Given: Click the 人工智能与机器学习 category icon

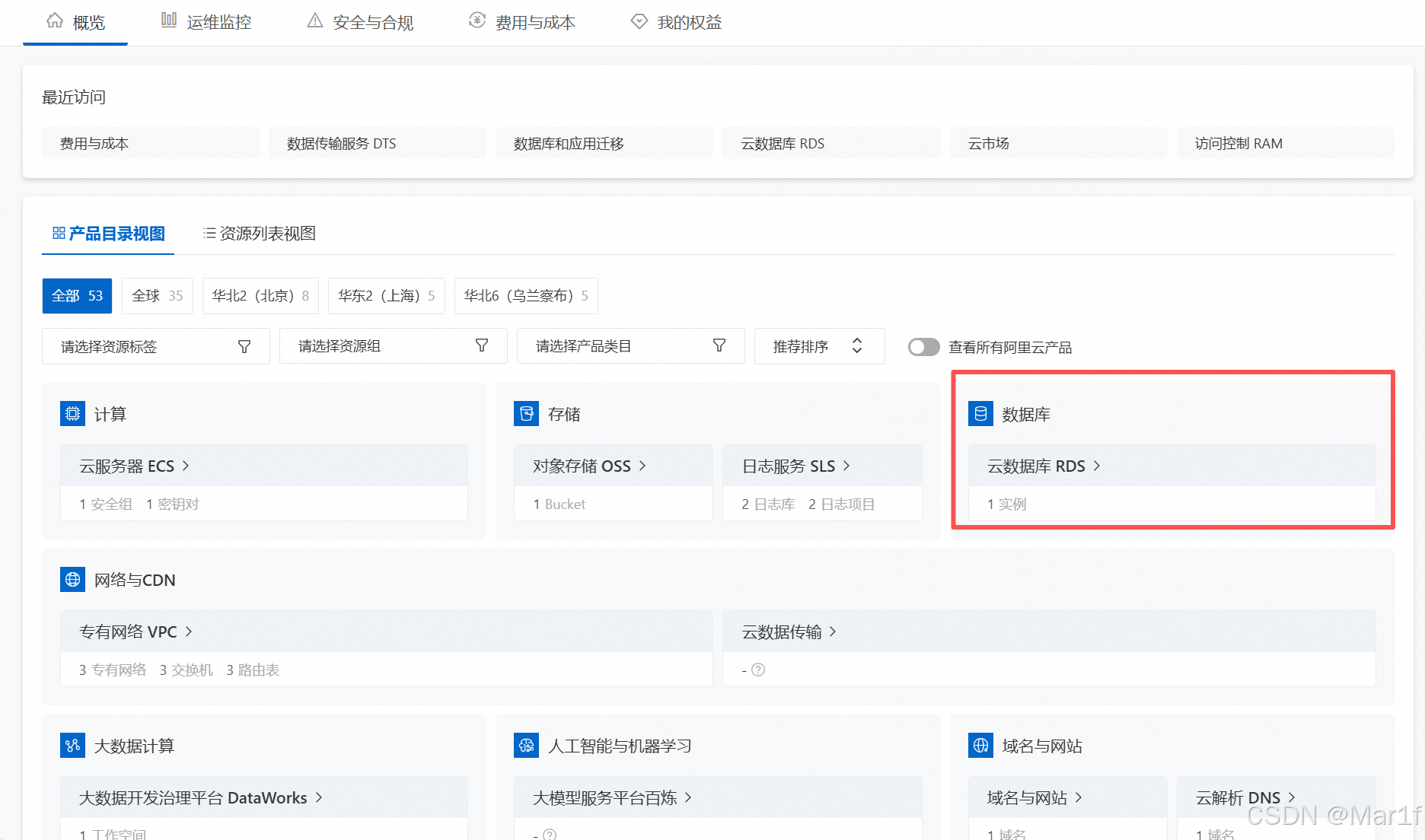Looking at the screenshot, I should [x=526, y=746].
